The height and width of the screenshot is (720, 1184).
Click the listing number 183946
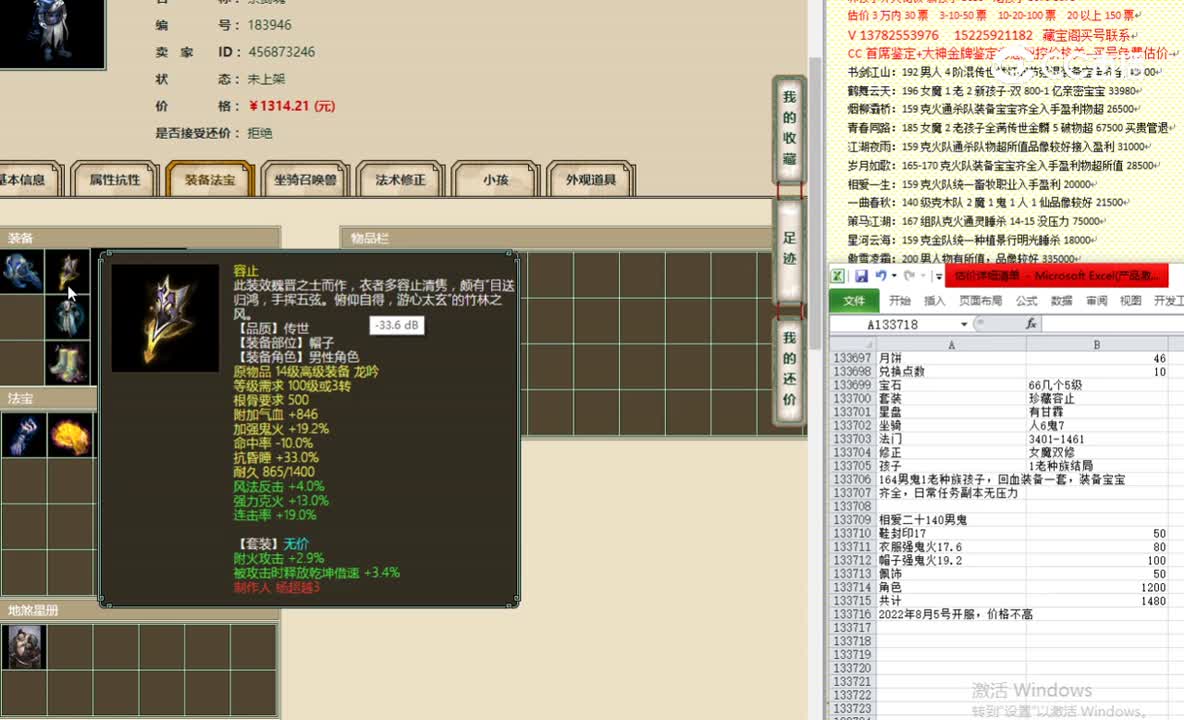coord(270,25)
